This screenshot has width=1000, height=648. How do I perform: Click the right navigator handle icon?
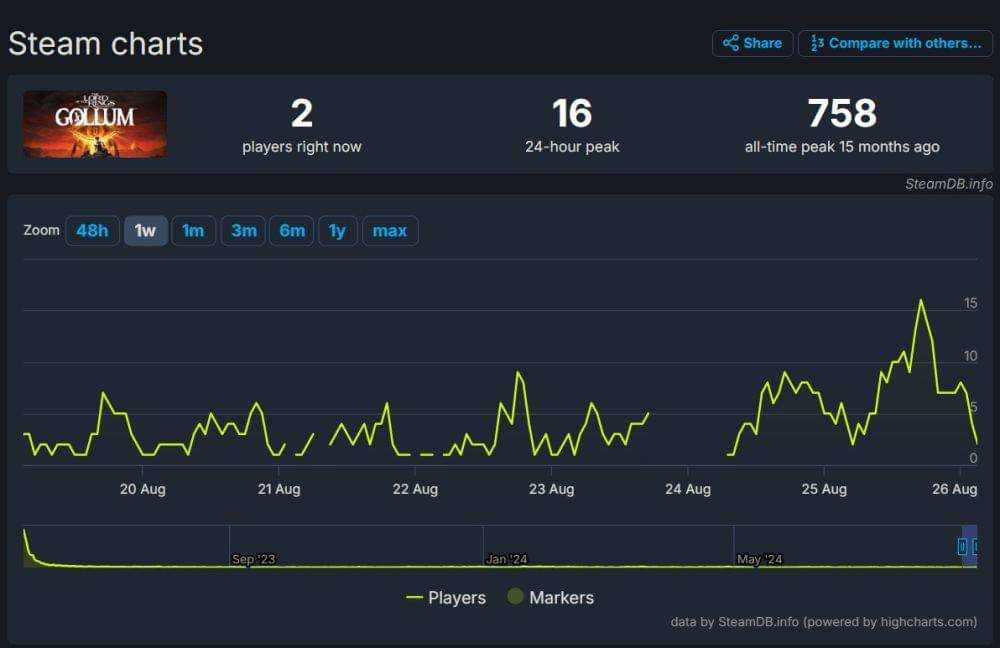click(x=977, y=548)
